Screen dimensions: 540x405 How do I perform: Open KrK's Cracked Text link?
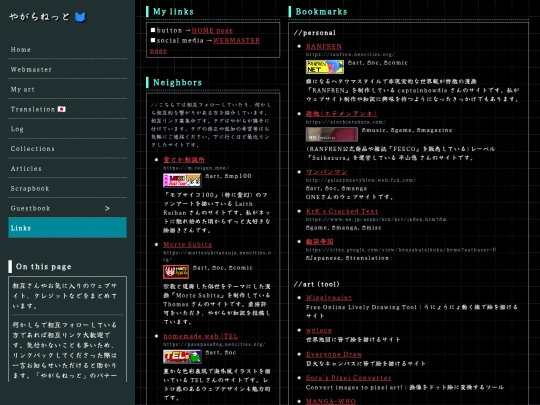tap(342, 211)
